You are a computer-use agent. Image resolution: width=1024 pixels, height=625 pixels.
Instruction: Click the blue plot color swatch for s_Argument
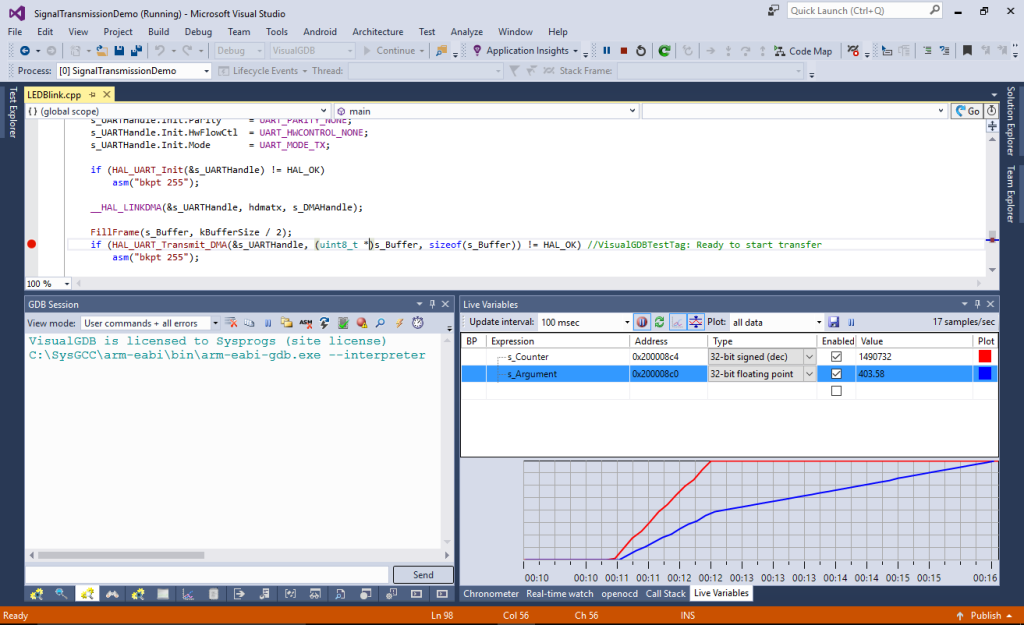click(x=985, y=374)
